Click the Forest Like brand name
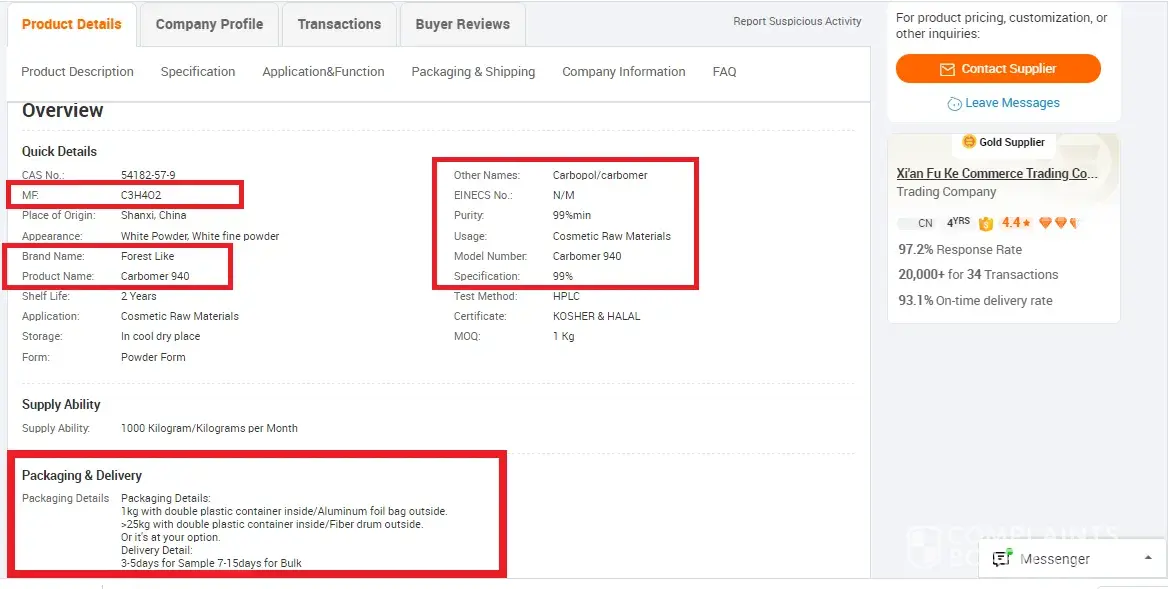 pyautogui.click(x=147, y=256)
